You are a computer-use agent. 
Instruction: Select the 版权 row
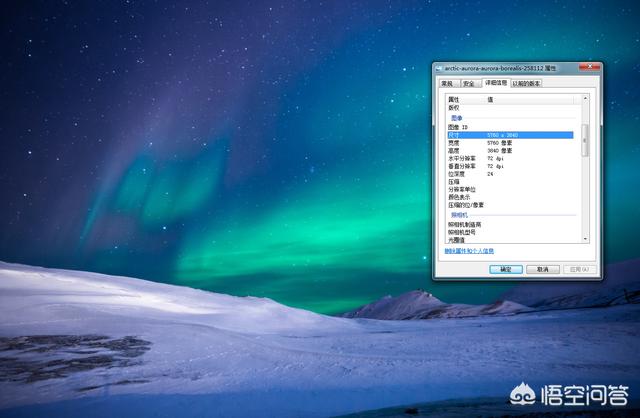click(x=510, y=108)
